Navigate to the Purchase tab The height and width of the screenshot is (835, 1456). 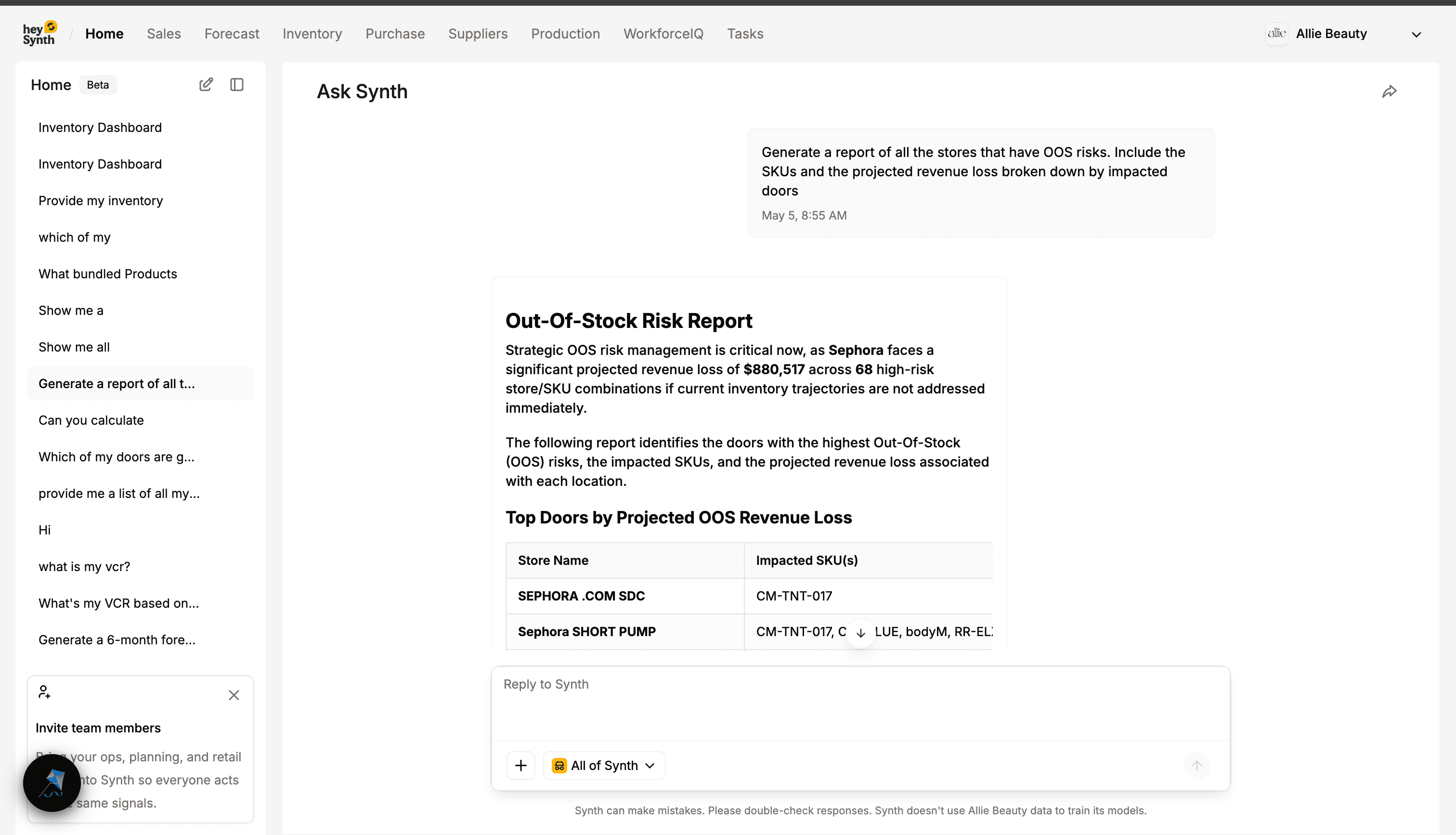(x=395, y=34)
